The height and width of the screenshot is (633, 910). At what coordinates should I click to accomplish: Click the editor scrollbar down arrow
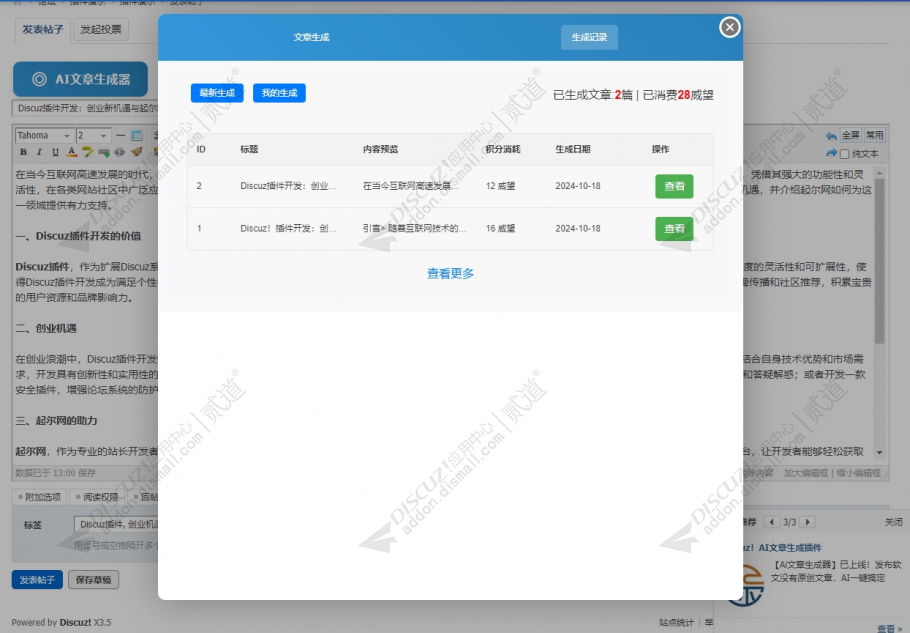point(879,452)
